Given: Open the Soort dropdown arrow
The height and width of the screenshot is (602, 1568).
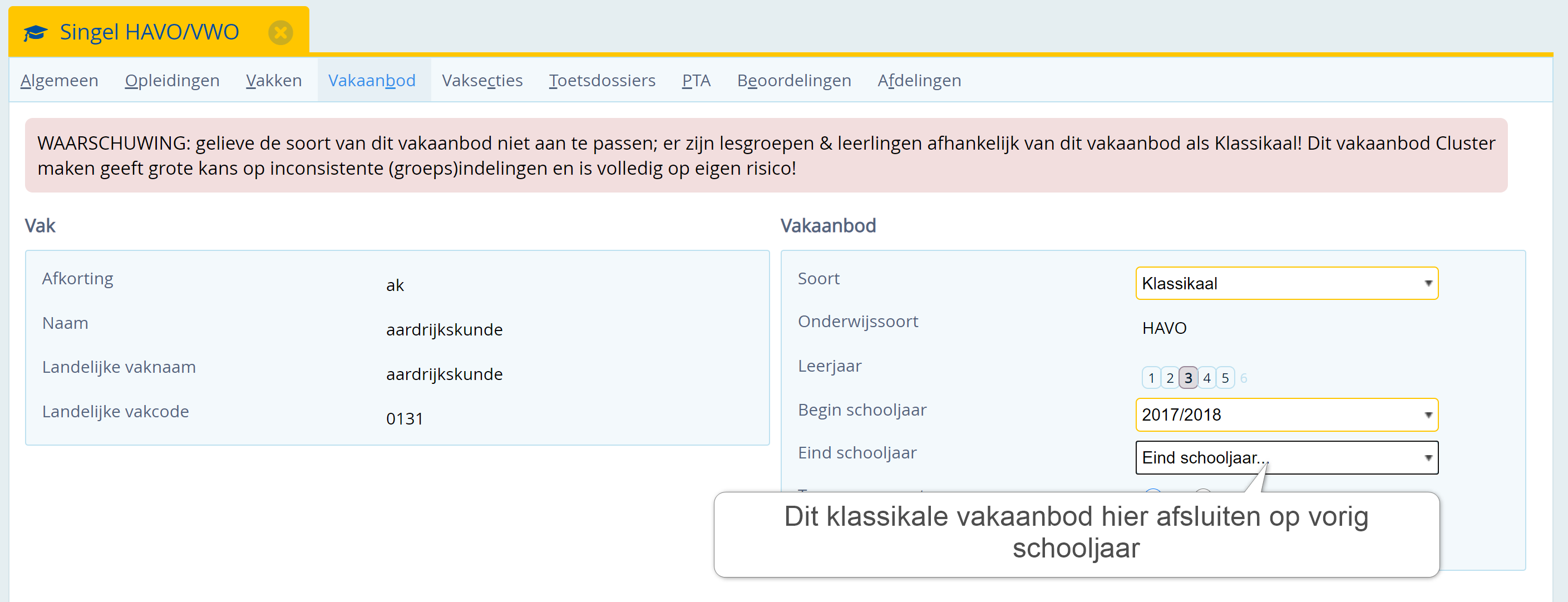Looking at the screenshot, I should tap(1428, 284).
